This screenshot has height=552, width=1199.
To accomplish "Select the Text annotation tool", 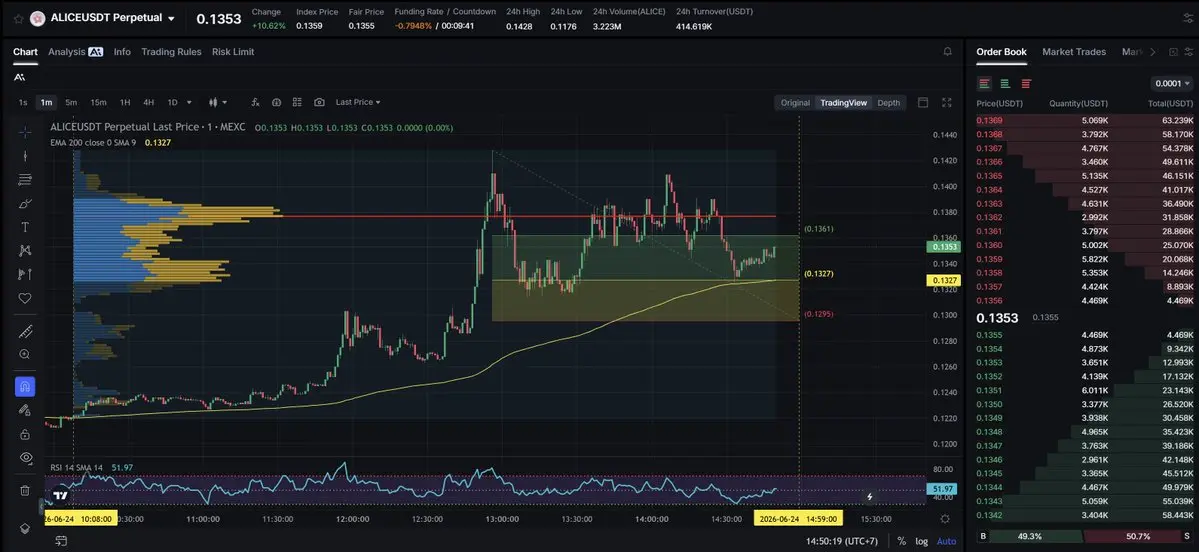I will [x=24, y=227].
